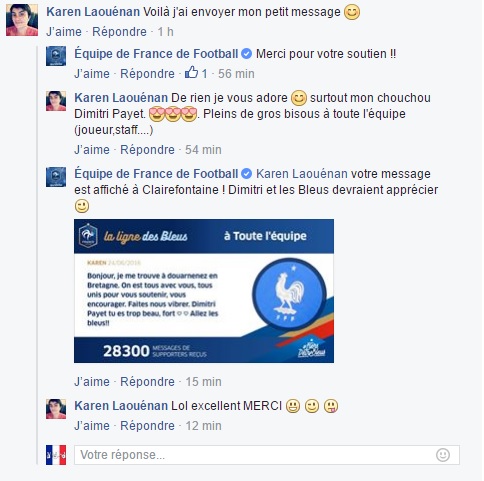
Task: Click Répondre under the 'Lol excellent MERCI' comment
Action: [x=147, y=426]
